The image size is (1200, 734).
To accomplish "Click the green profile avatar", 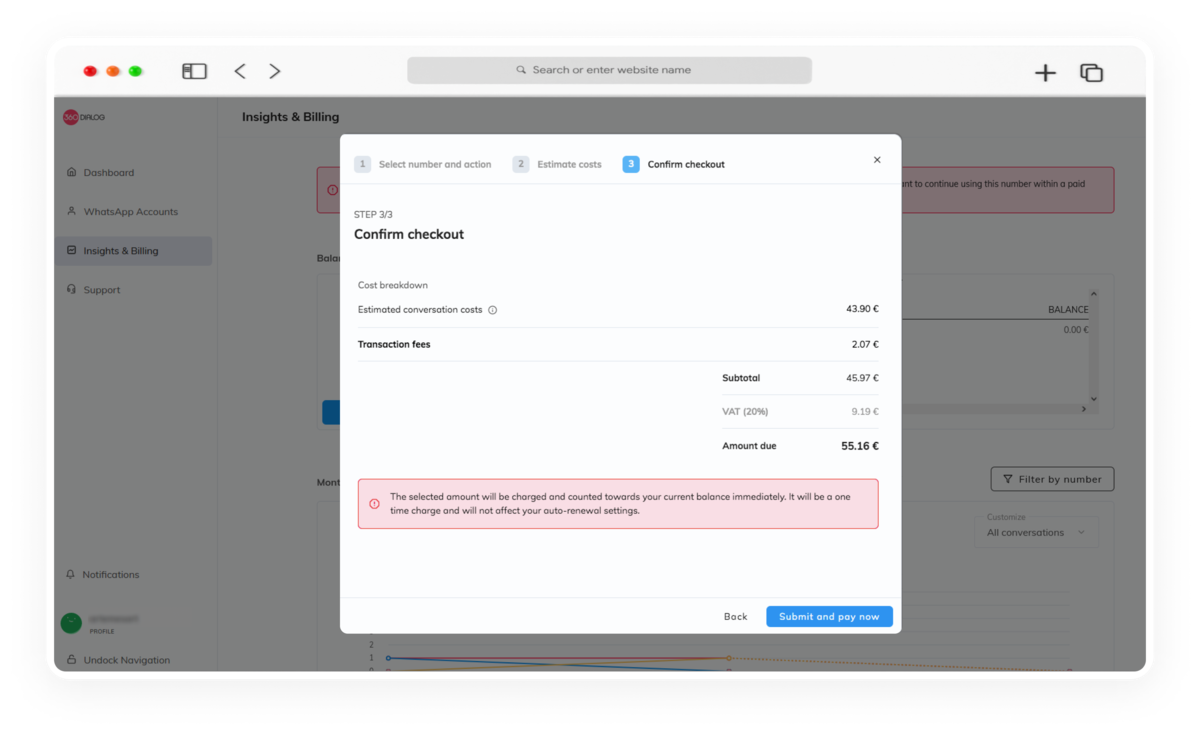I will (71, 623).
